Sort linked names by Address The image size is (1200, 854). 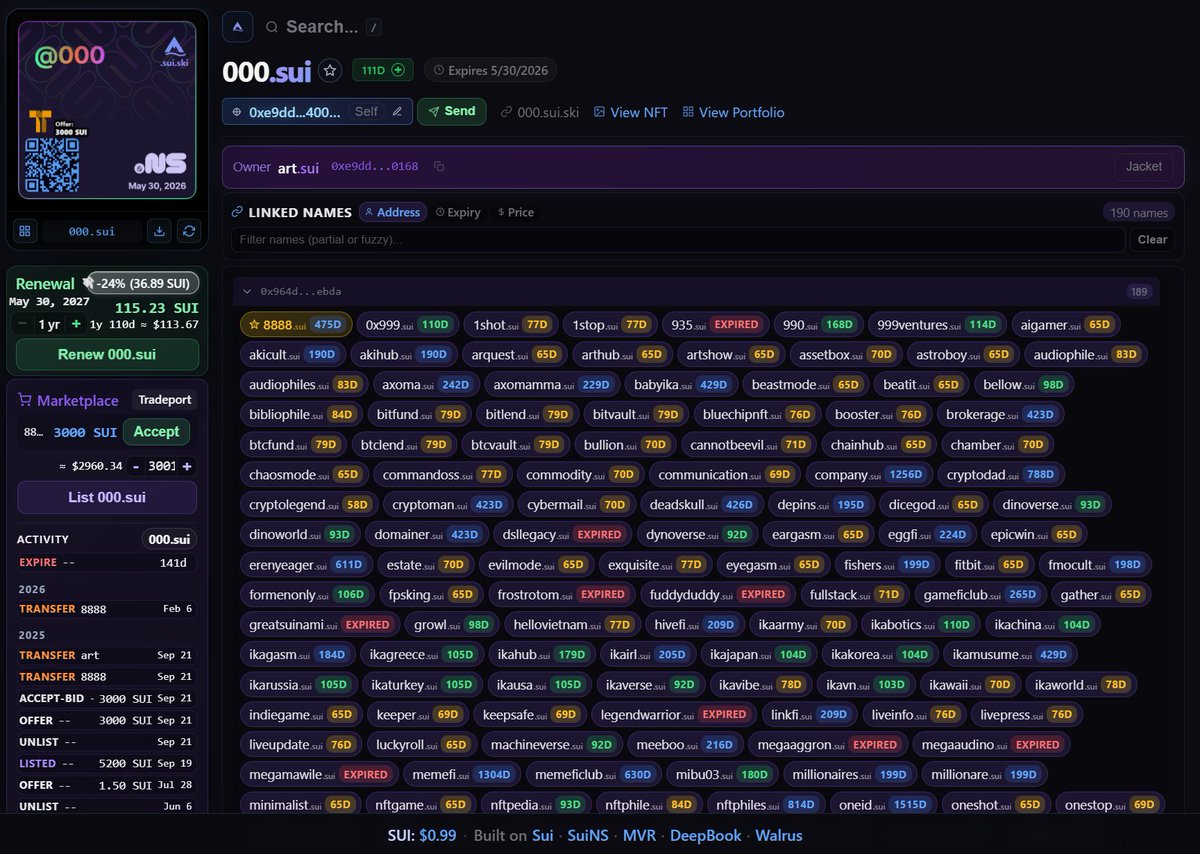coord(393,212)
